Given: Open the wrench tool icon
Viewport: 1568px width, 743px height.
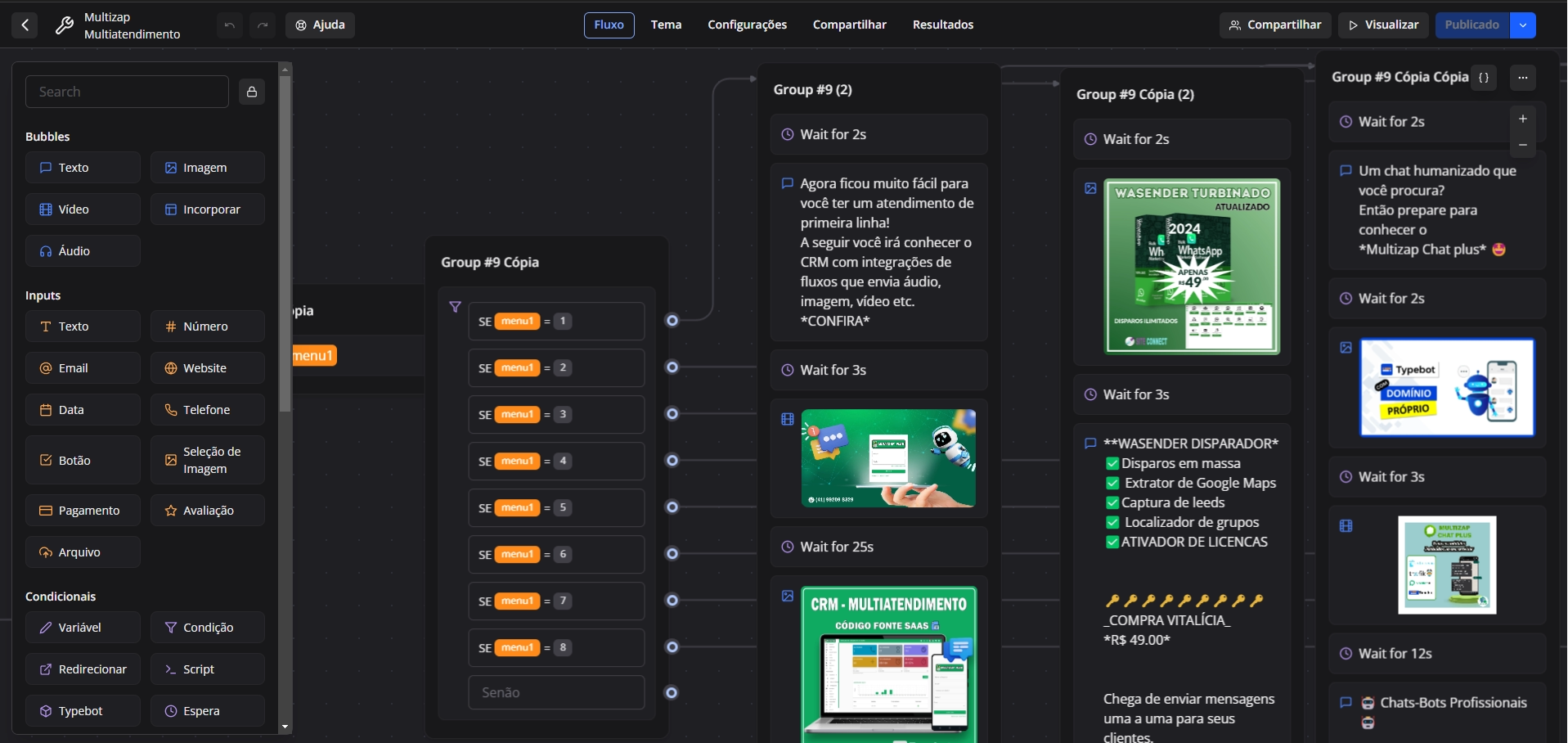Looking at the screenshot, I should click(x=64, y=25).
